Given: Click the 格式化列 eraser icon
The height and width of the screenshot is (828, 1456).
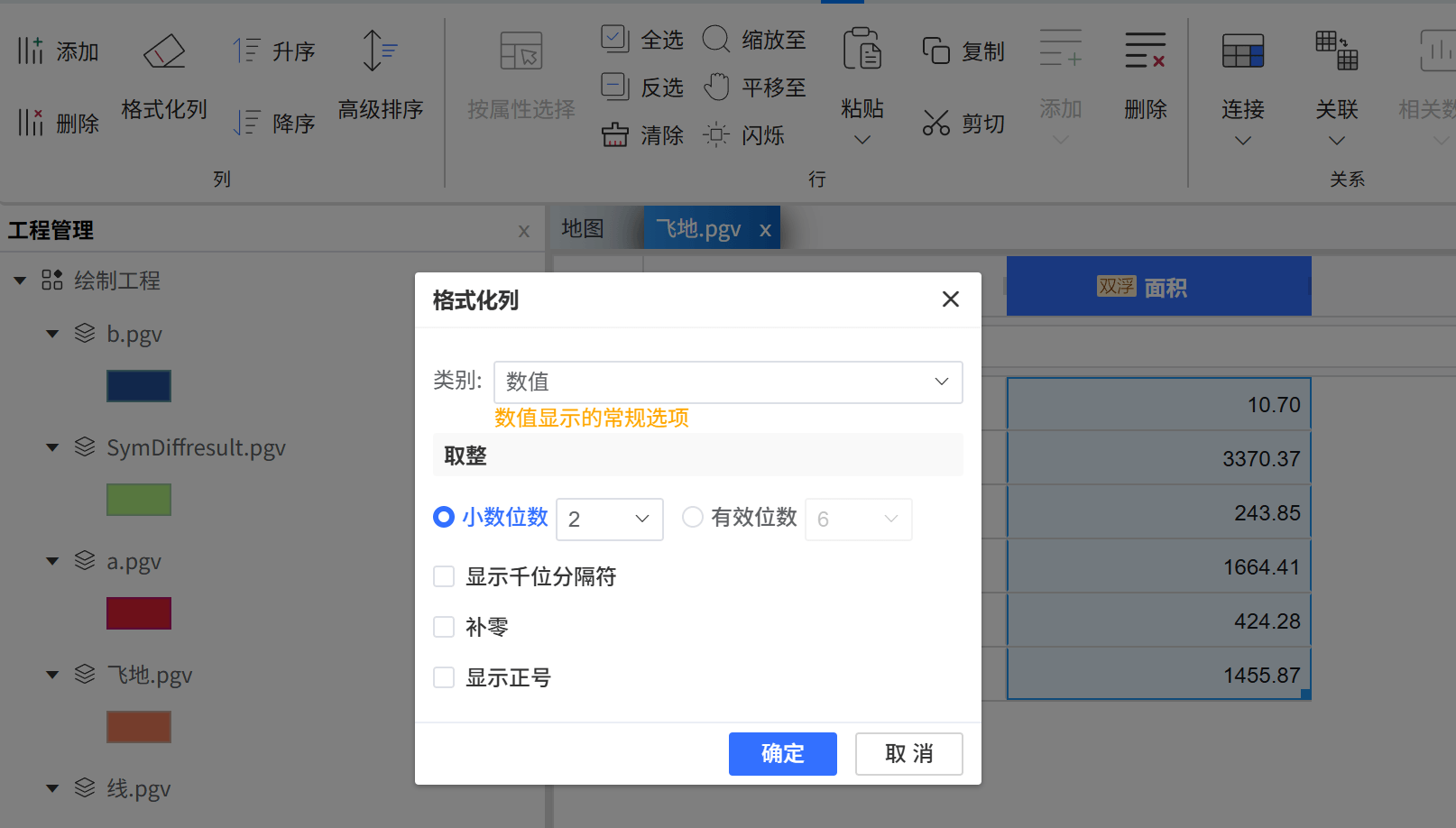Looking at the screenshot, I should point(164,51).
